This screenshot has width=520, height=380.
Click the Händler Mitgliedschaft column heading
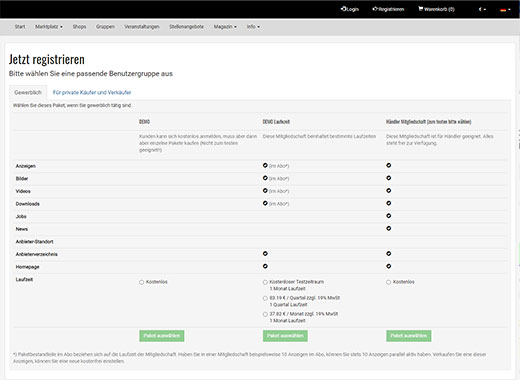(x=428, y=122)
